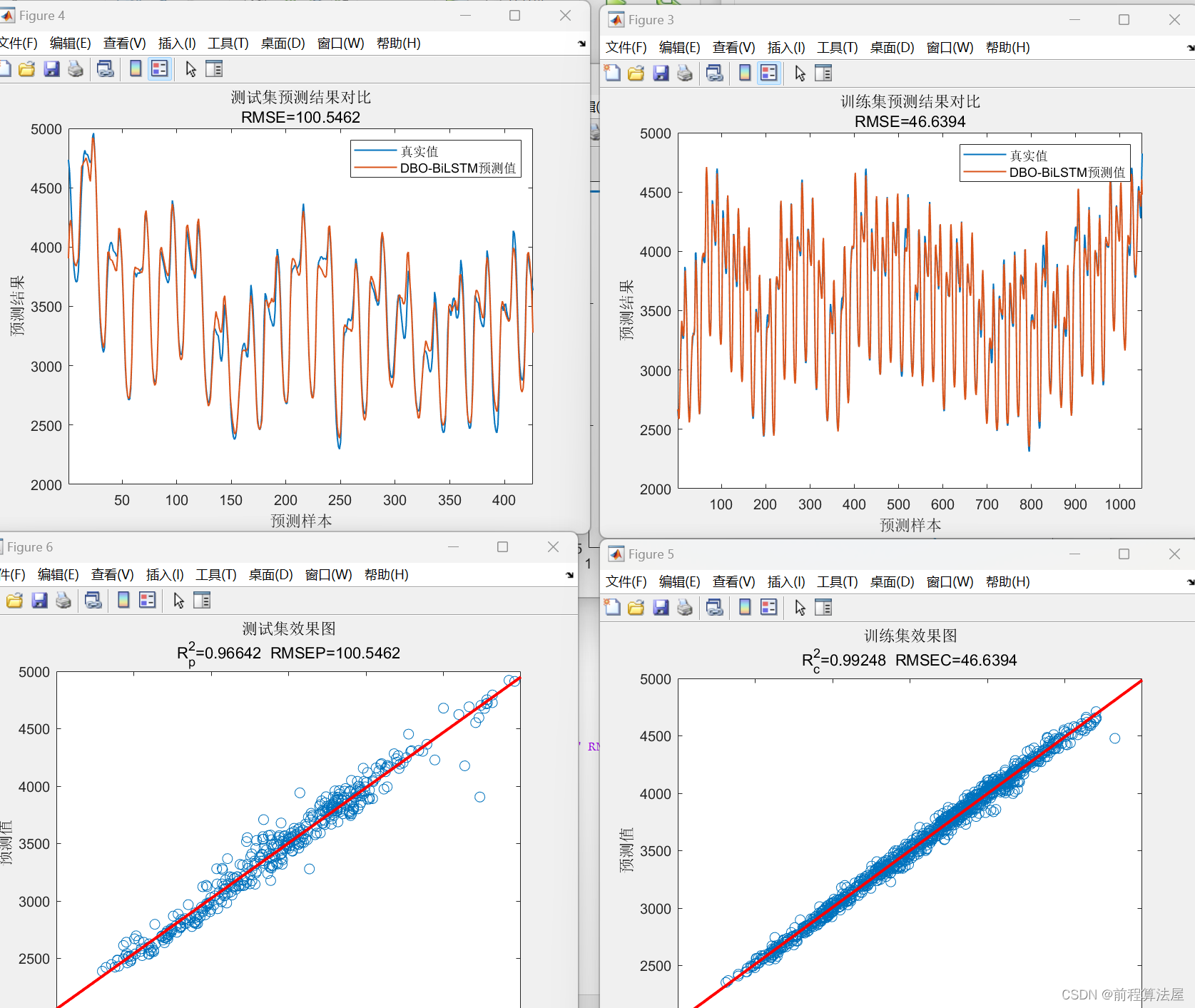Open 插入(I) menu in Figure 3

(x=786, y=48)
